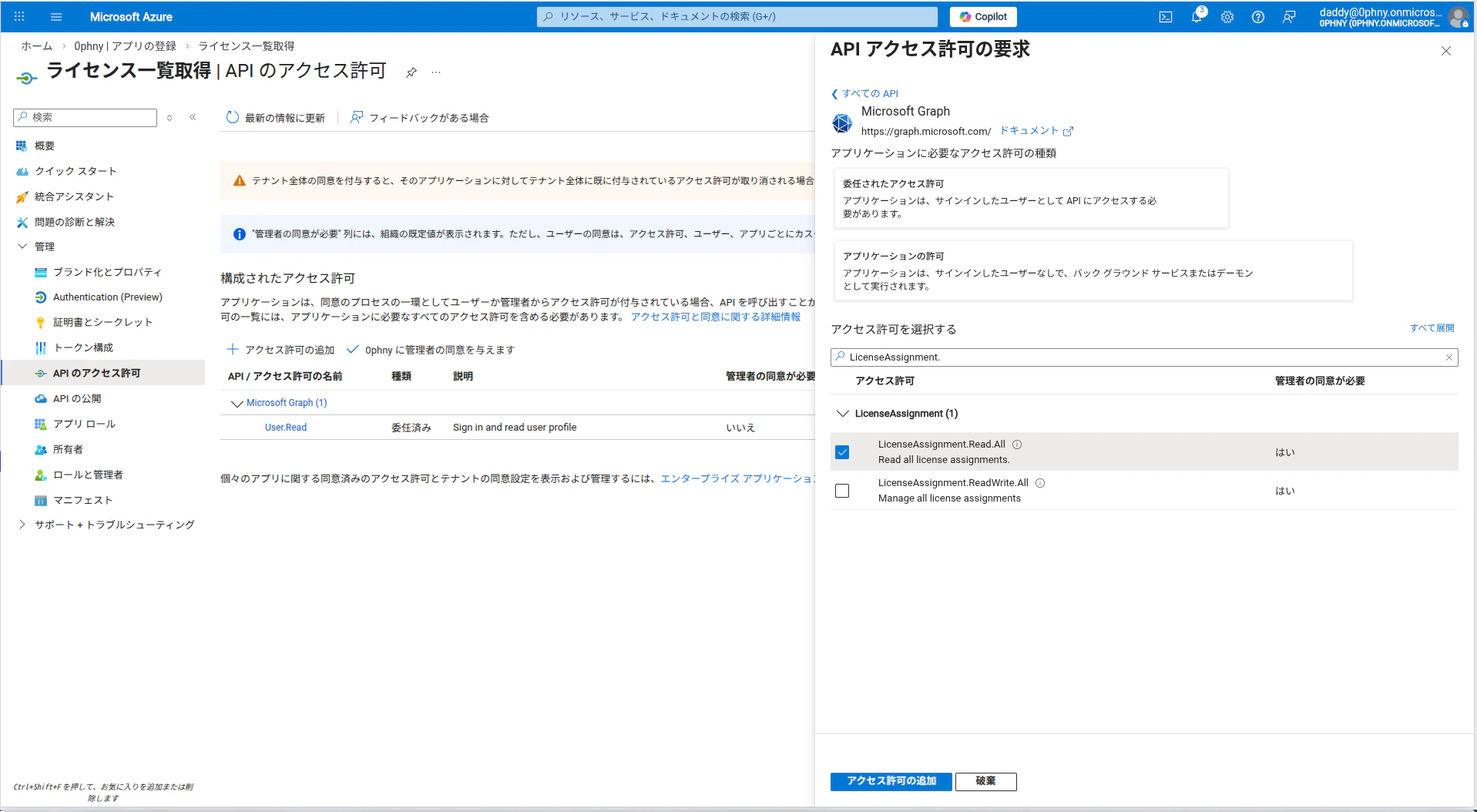This screenshot has width=1477, height=812.
Task: Open the Microsoft Graph ドキュメント link
Action: tap(1036, 131)
